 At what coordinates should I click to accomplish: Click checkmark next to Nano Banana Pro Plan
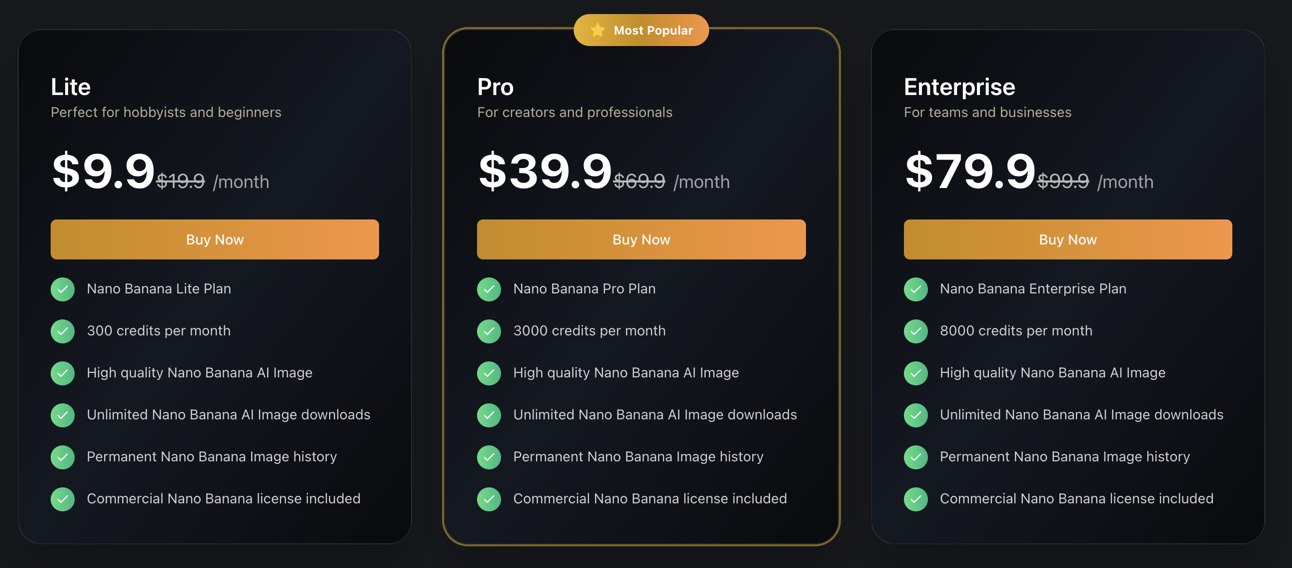click(489, 289)
